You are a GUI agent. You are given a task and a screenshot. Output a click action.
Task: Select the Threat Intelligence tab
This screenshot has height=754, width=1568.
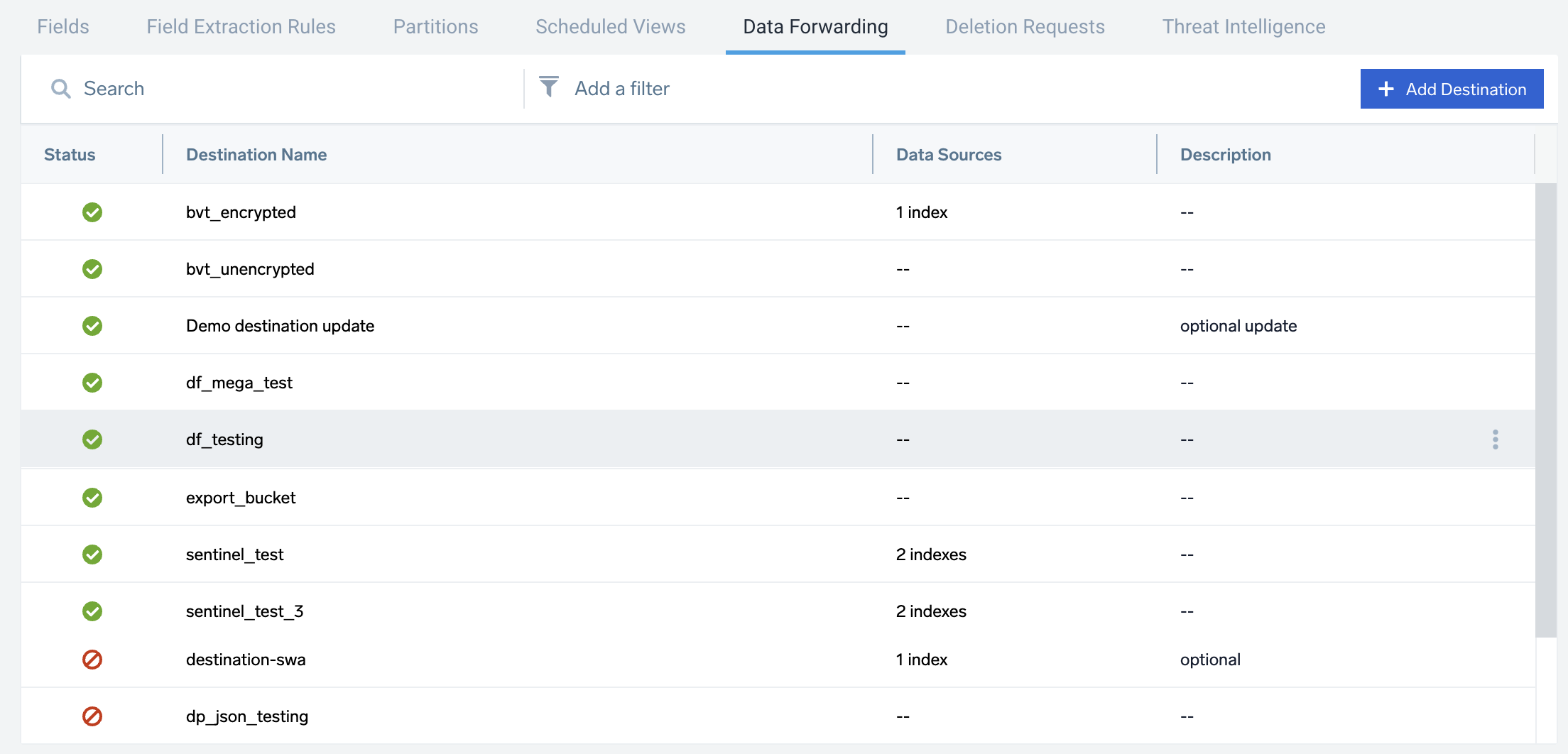click(x=1243, y=26)
